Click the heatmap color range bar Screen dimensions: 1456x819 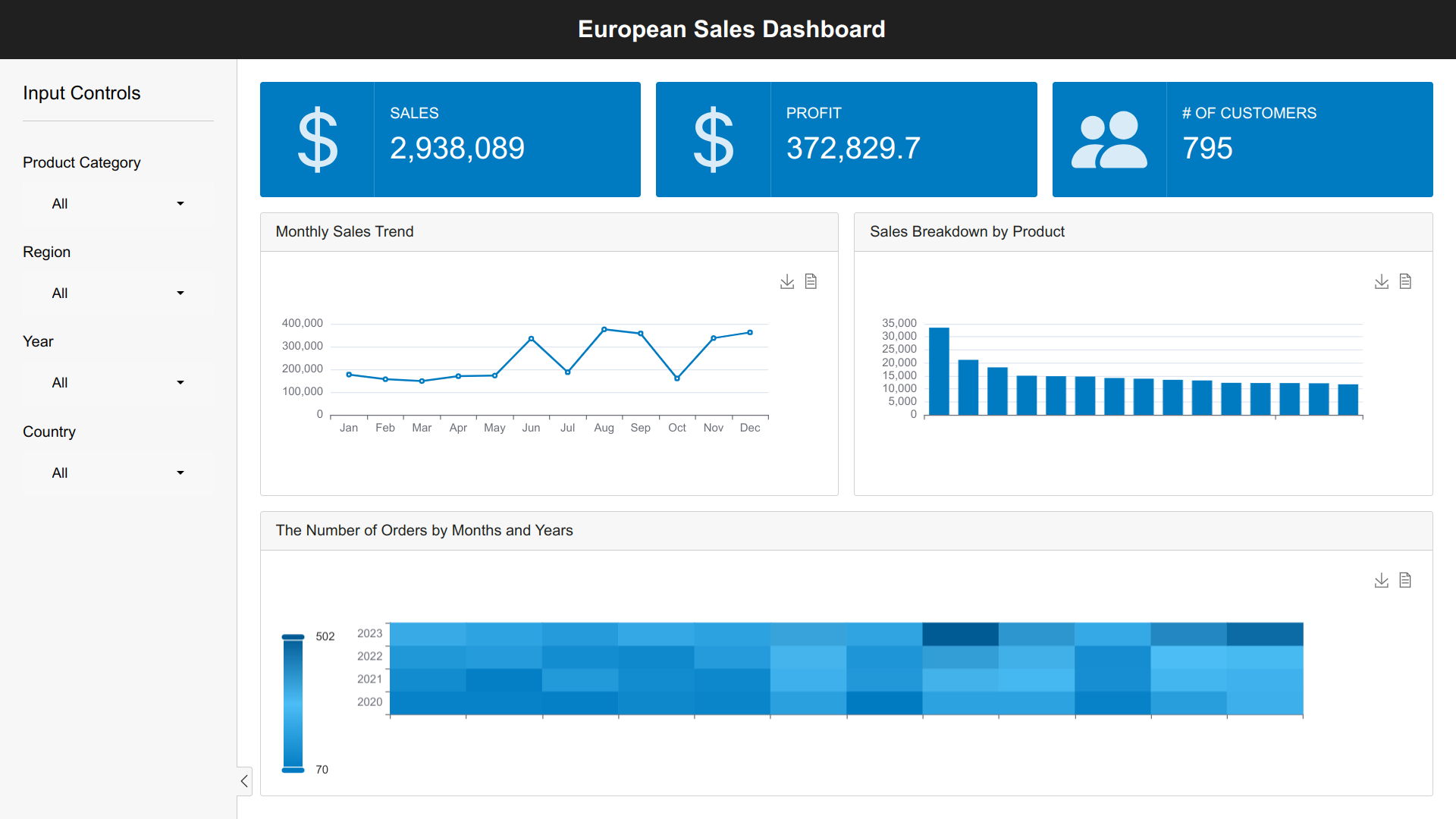[x=293, y=703]
